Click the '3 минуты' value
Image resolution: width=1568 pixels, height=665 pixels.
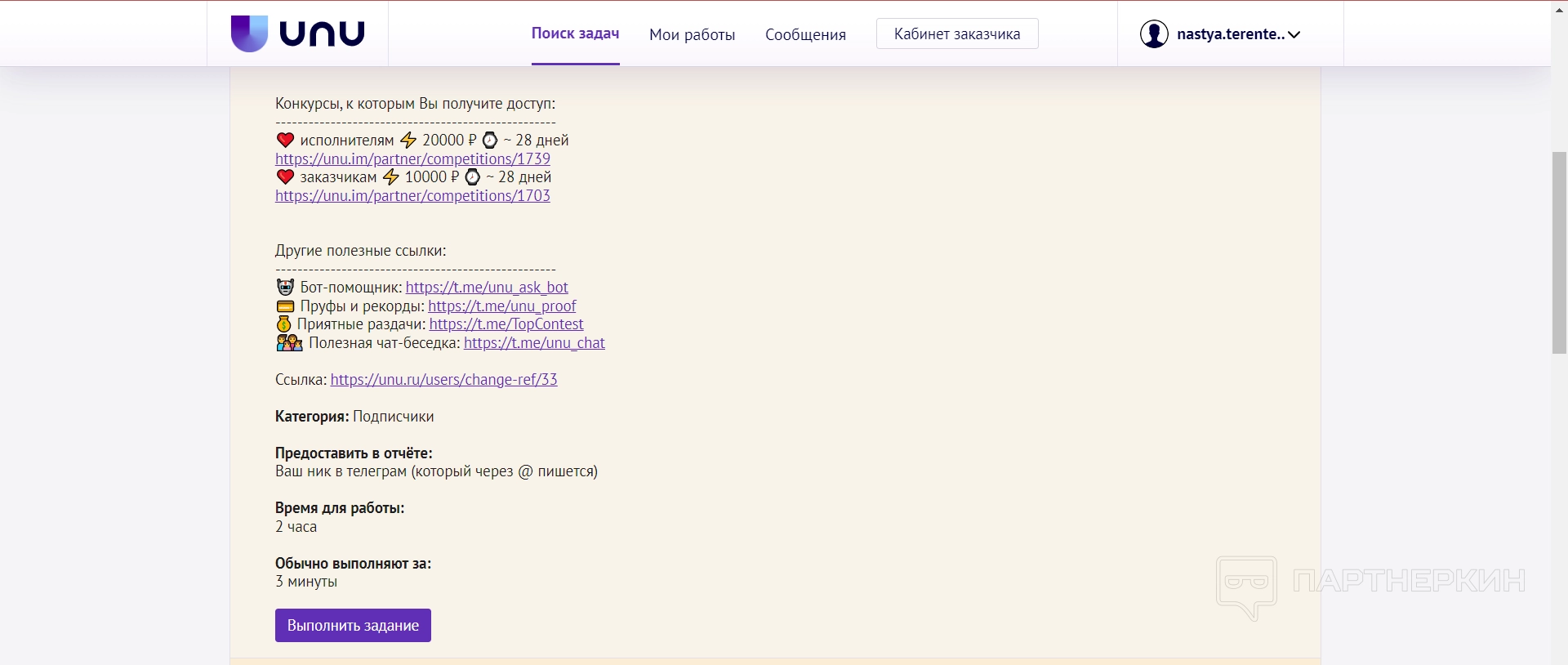coord(306,581)
